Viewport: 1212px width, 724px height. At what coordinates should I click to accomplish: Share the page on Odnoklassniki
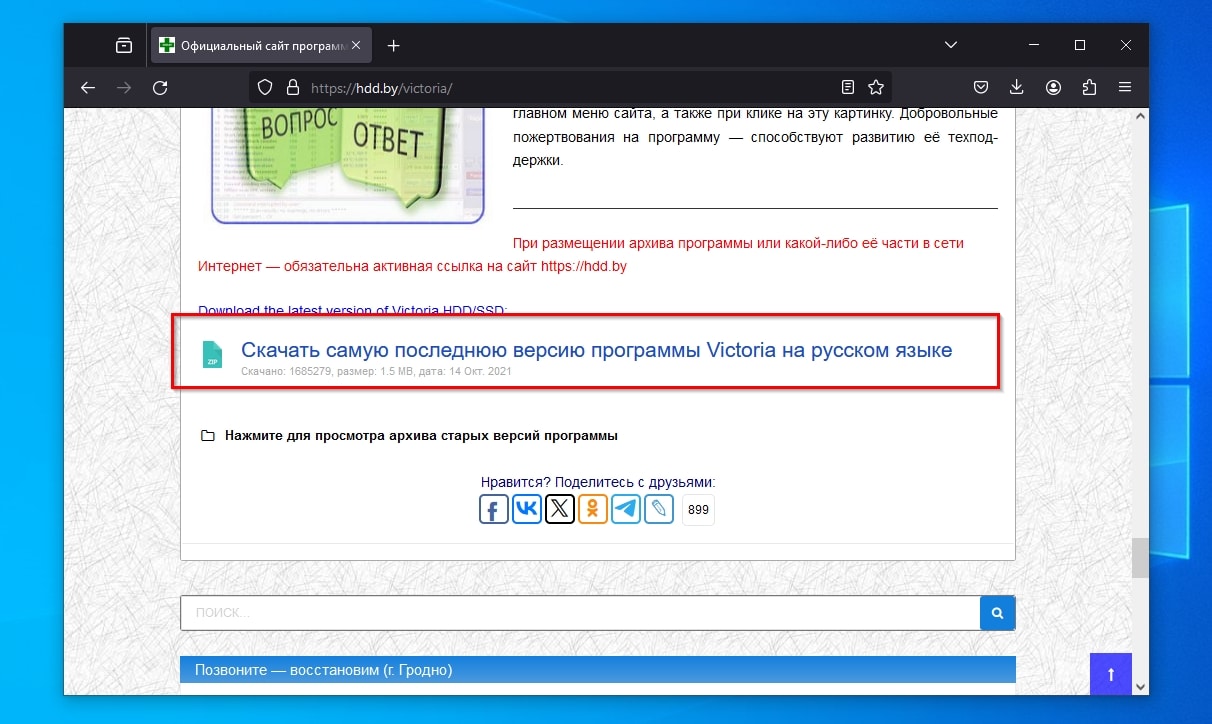tap(593, 509)
